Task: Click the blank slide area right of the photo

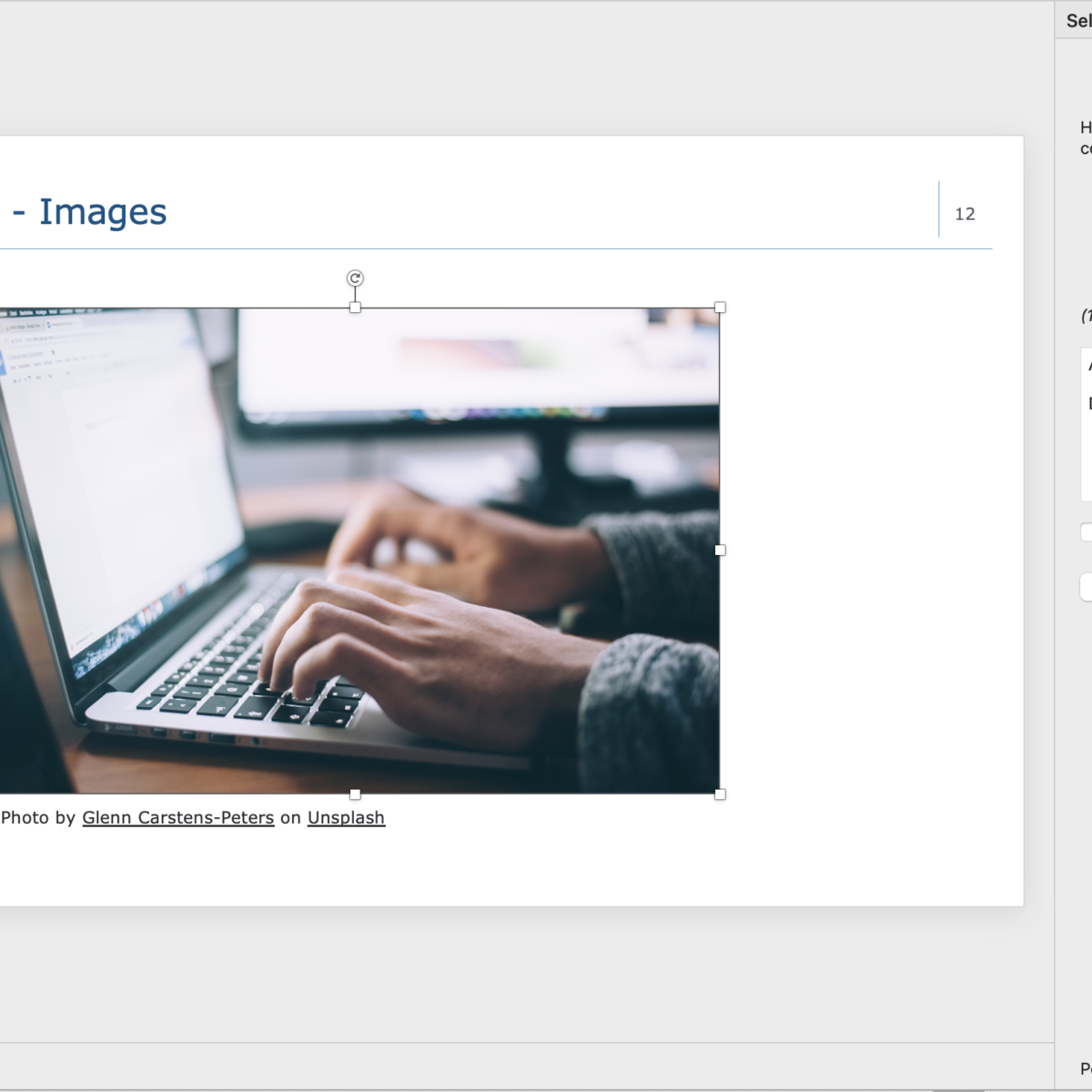Action: point(864,546)
